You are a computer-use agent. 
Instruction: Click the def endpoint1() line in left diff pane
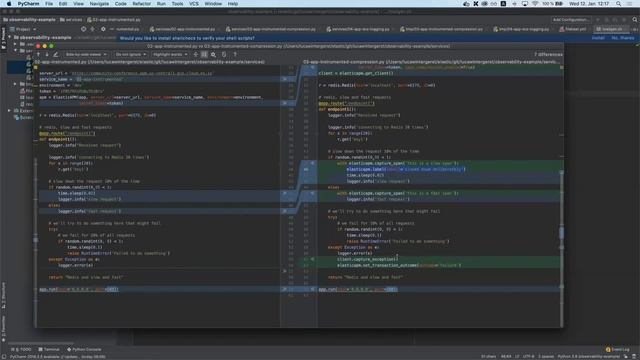click(58, 139)
